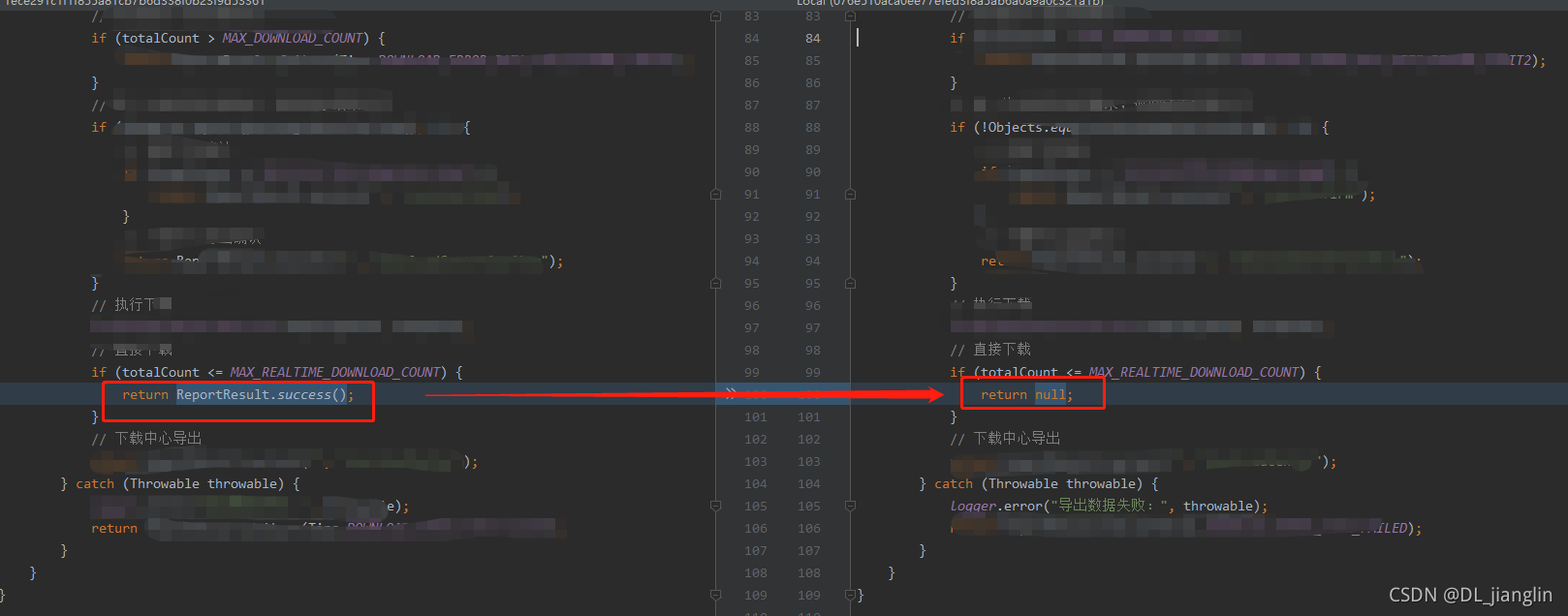Click the logger.error 导出数据失败 line
The image size is (1568, 616).
(1109, 507)
